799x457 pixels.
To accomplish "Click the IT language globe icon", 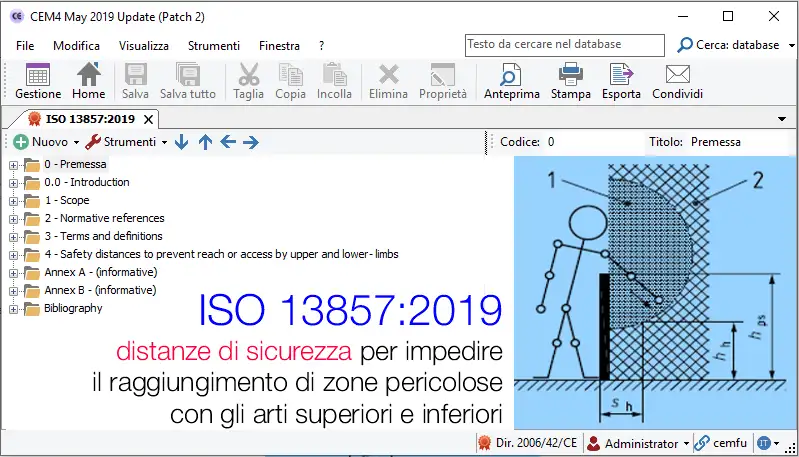I will point(763,443).
